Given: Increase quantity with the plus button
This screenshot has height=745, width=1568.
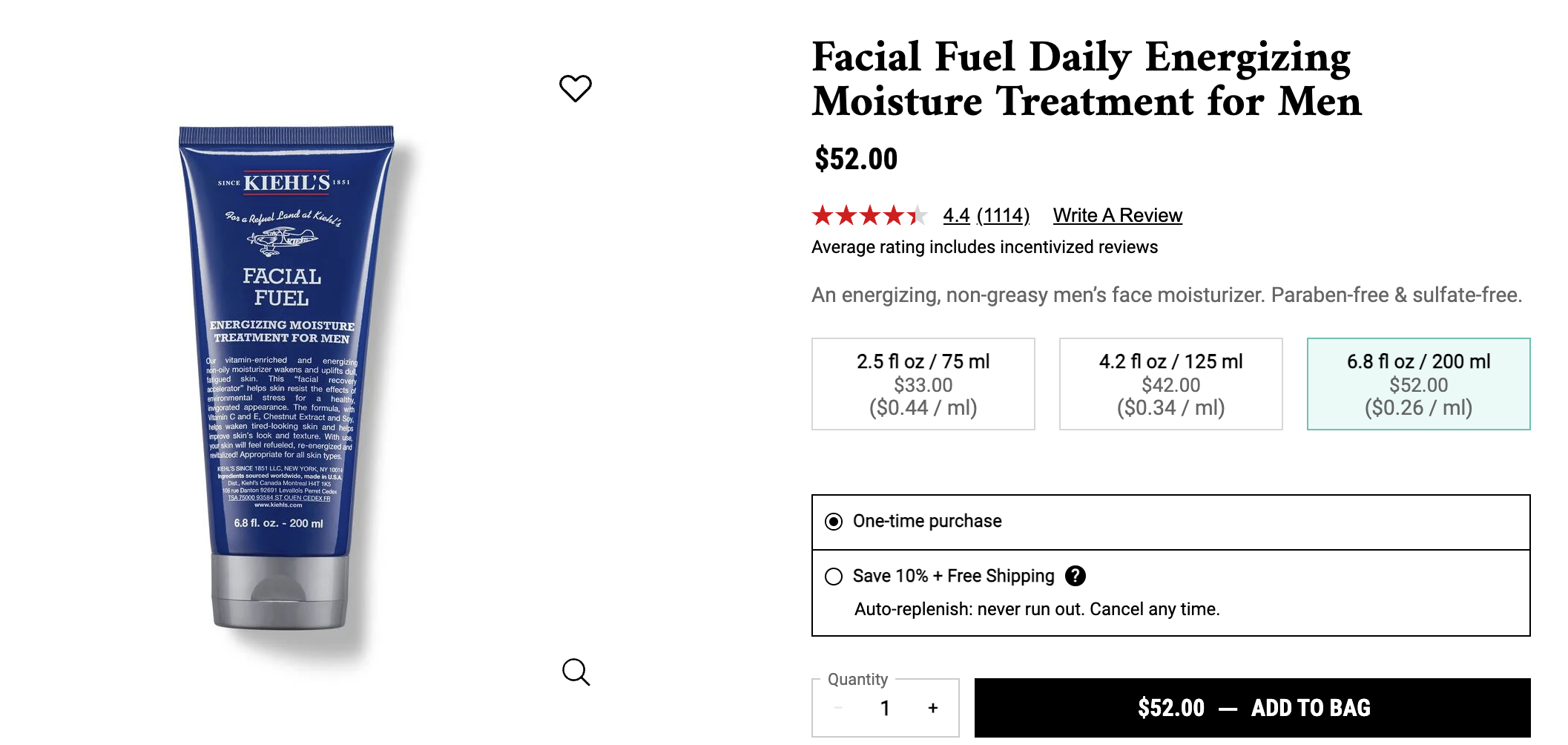Looking at the screenshot, I should coord(932,708).
